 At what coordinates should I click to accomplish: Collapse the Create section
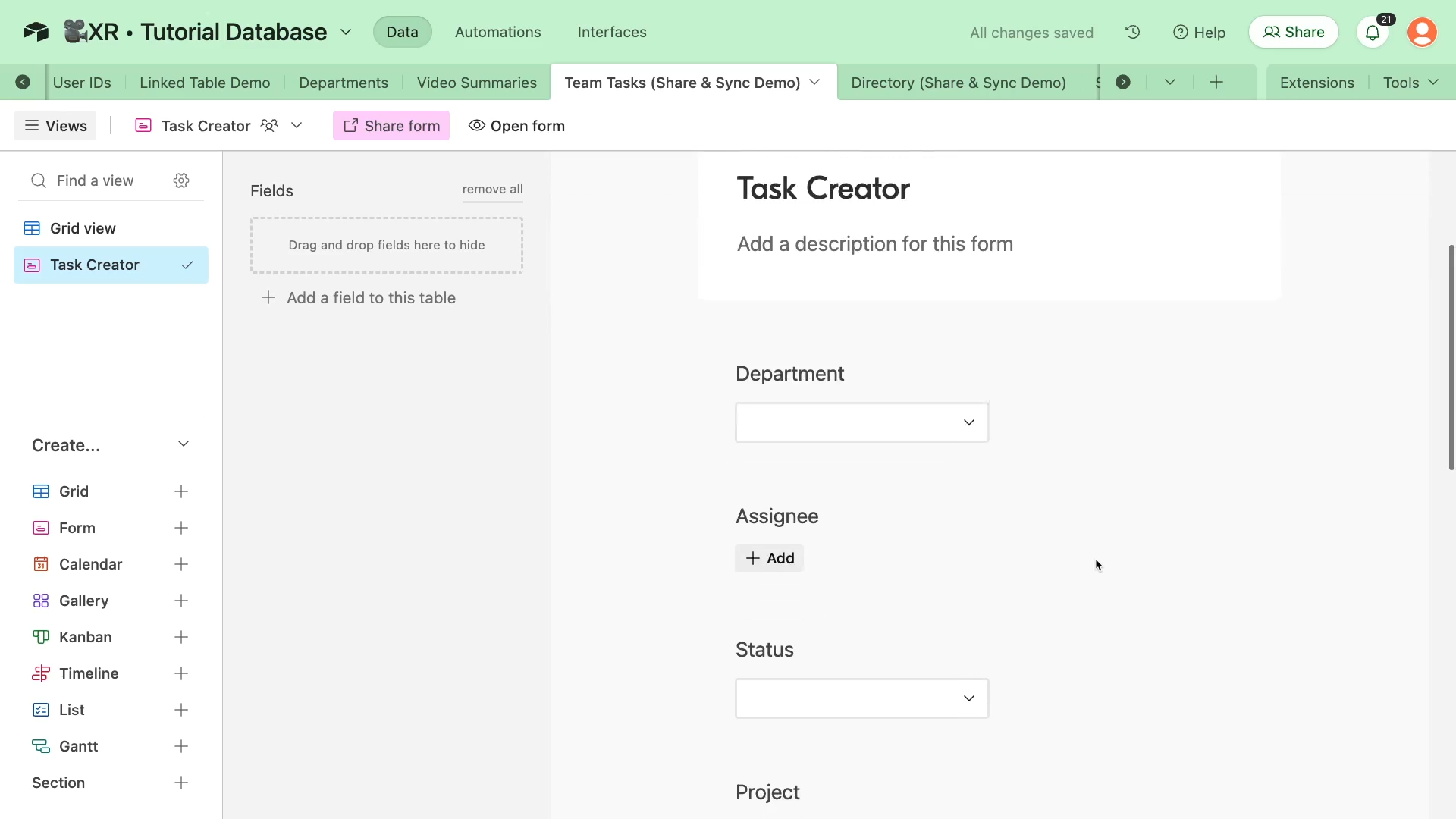[x=183, y=444]
